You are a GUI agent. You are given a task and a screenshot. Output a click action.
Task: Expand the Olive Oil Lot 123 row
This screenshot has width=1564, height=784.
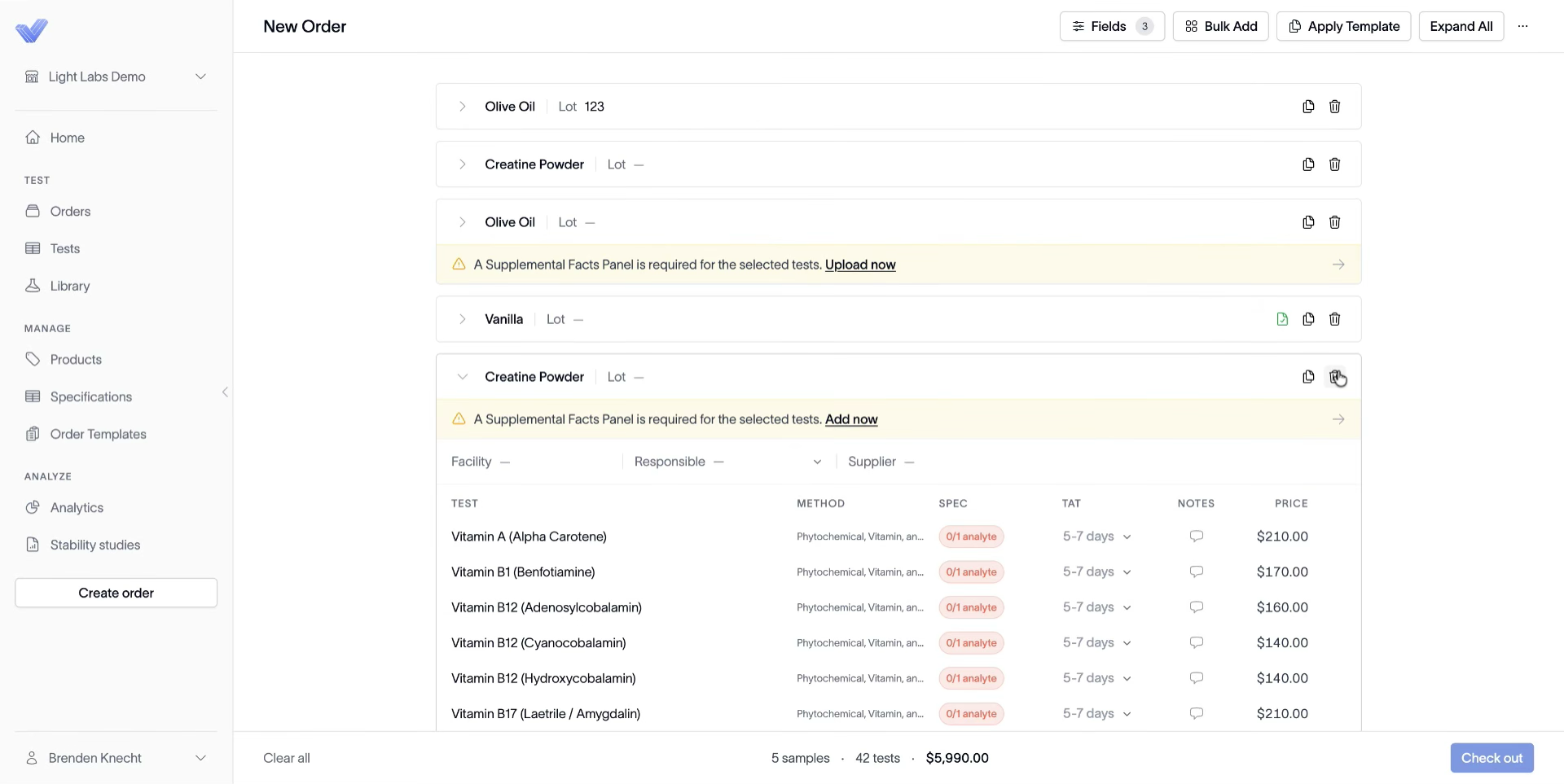pos(462,107)
